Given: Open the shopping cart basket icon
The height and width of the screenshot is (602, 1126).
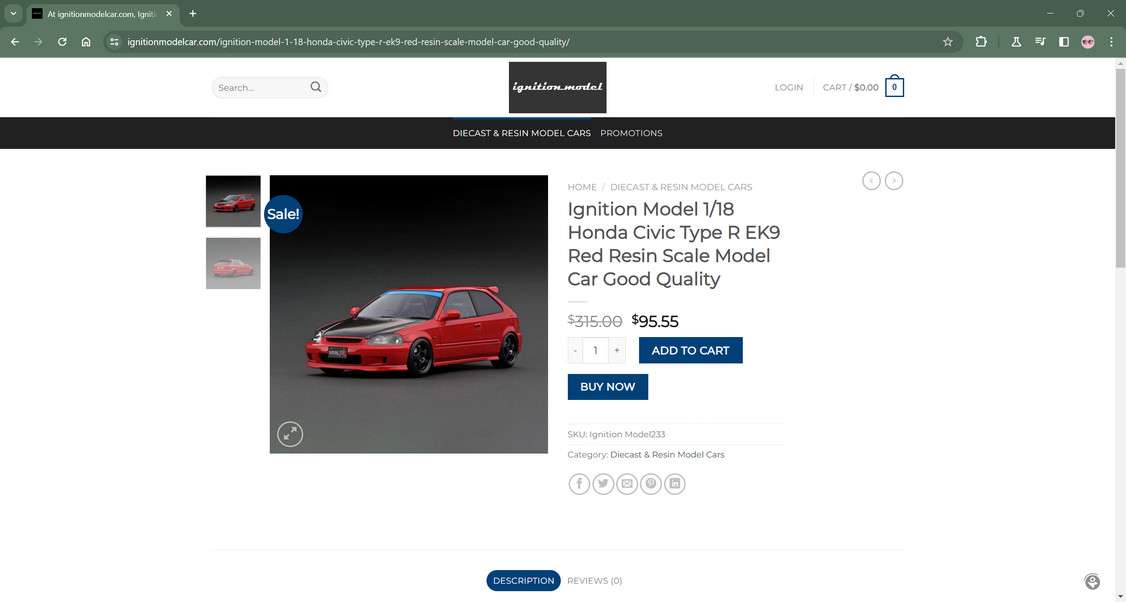Looking at the screenshot, I should (x=895, y=86).
